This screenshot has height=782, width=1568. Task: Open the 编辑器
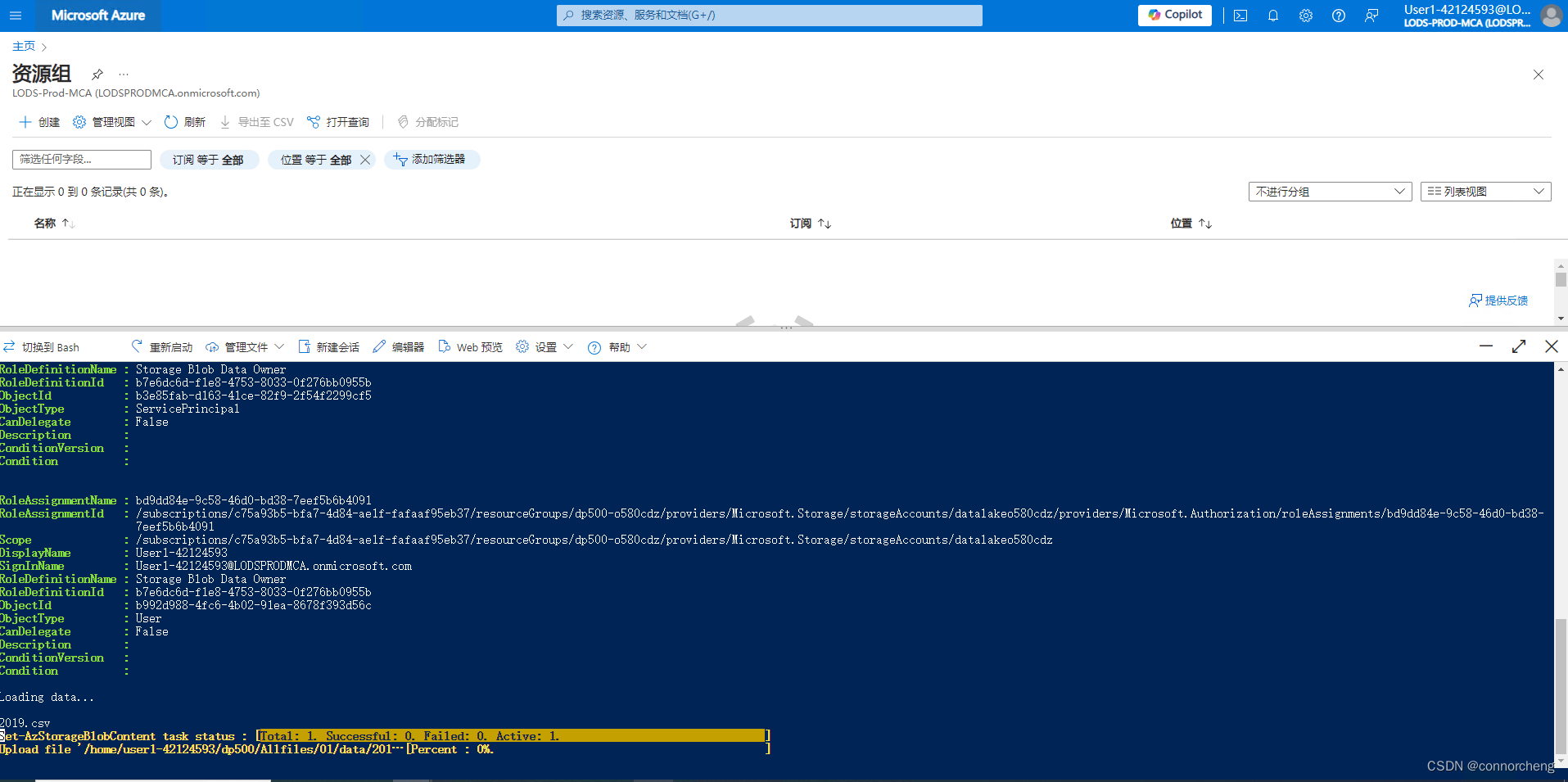click(398, 347)
